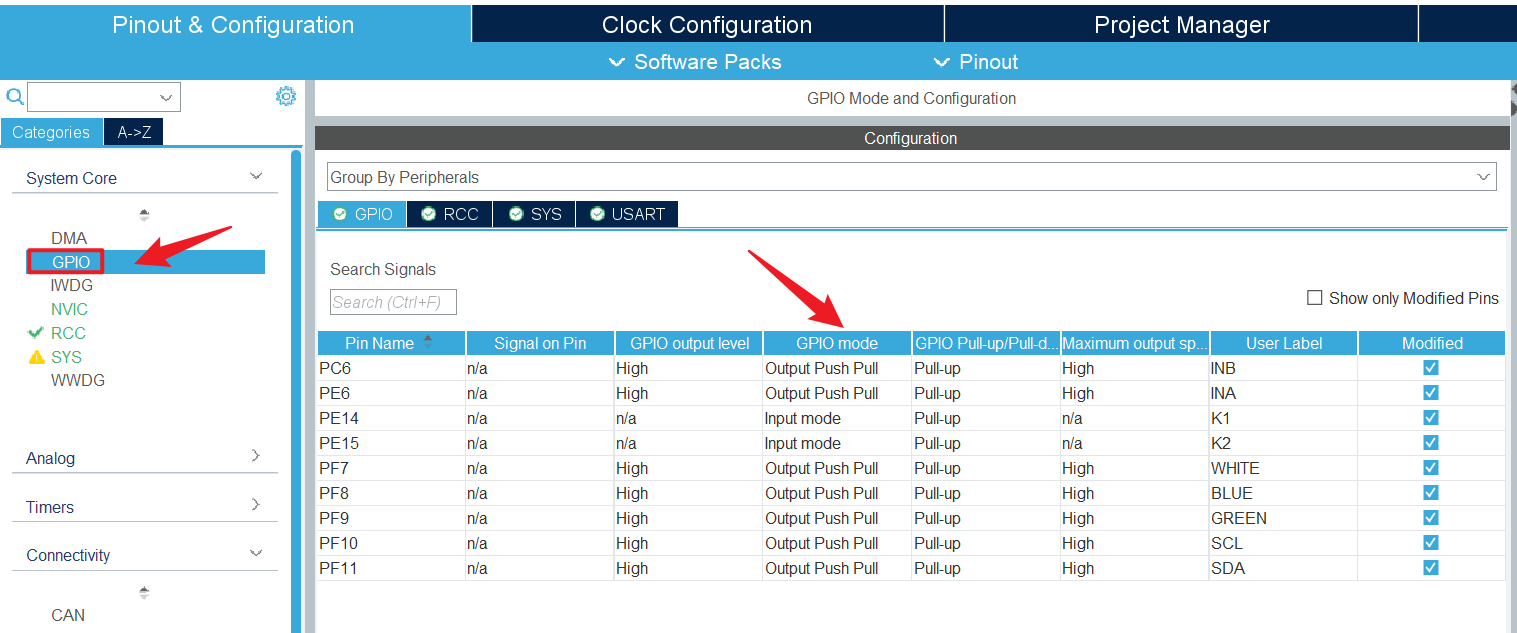The image size is (1517, 633).
Task: Select the PE14 pin name cell
Action: click(391, 418)
